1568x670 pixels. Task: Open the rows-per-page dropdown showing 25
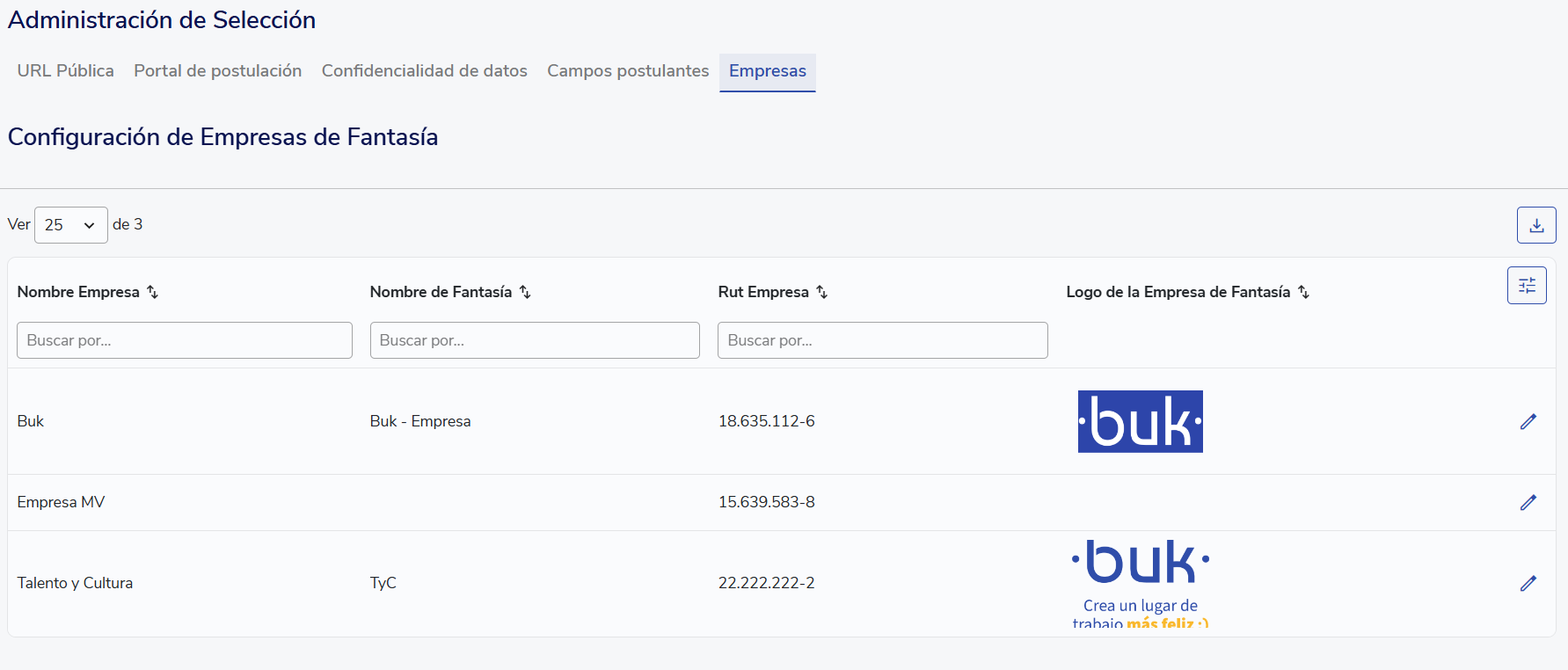coord(70,225)
